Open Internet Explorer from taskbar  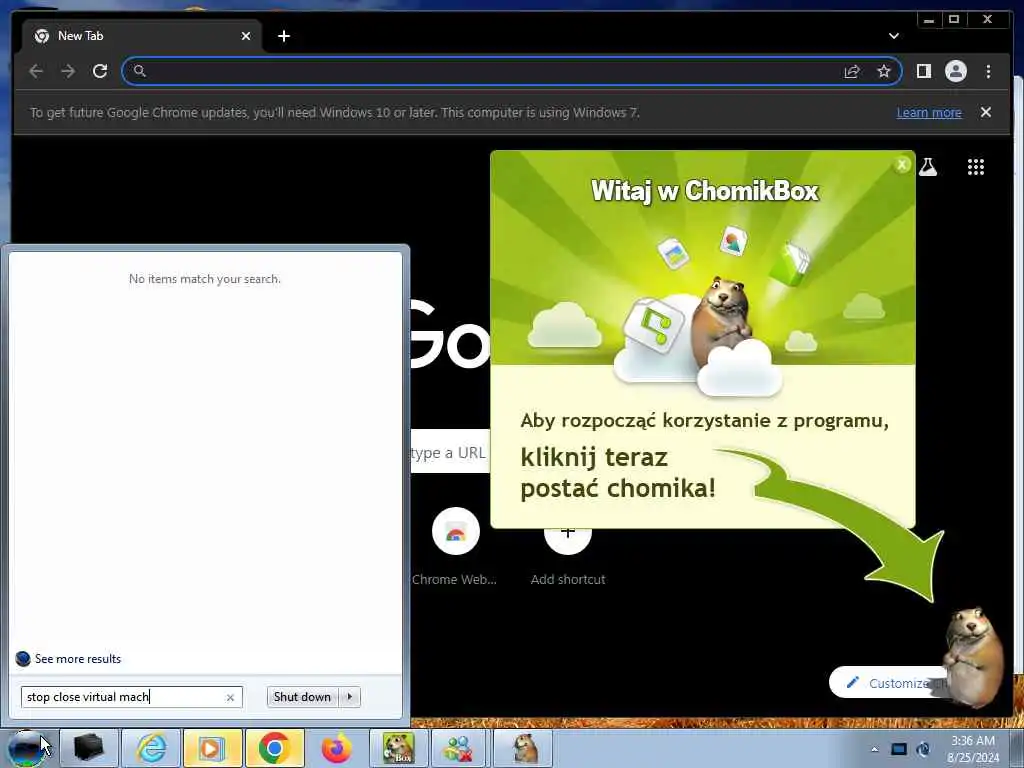151,748
